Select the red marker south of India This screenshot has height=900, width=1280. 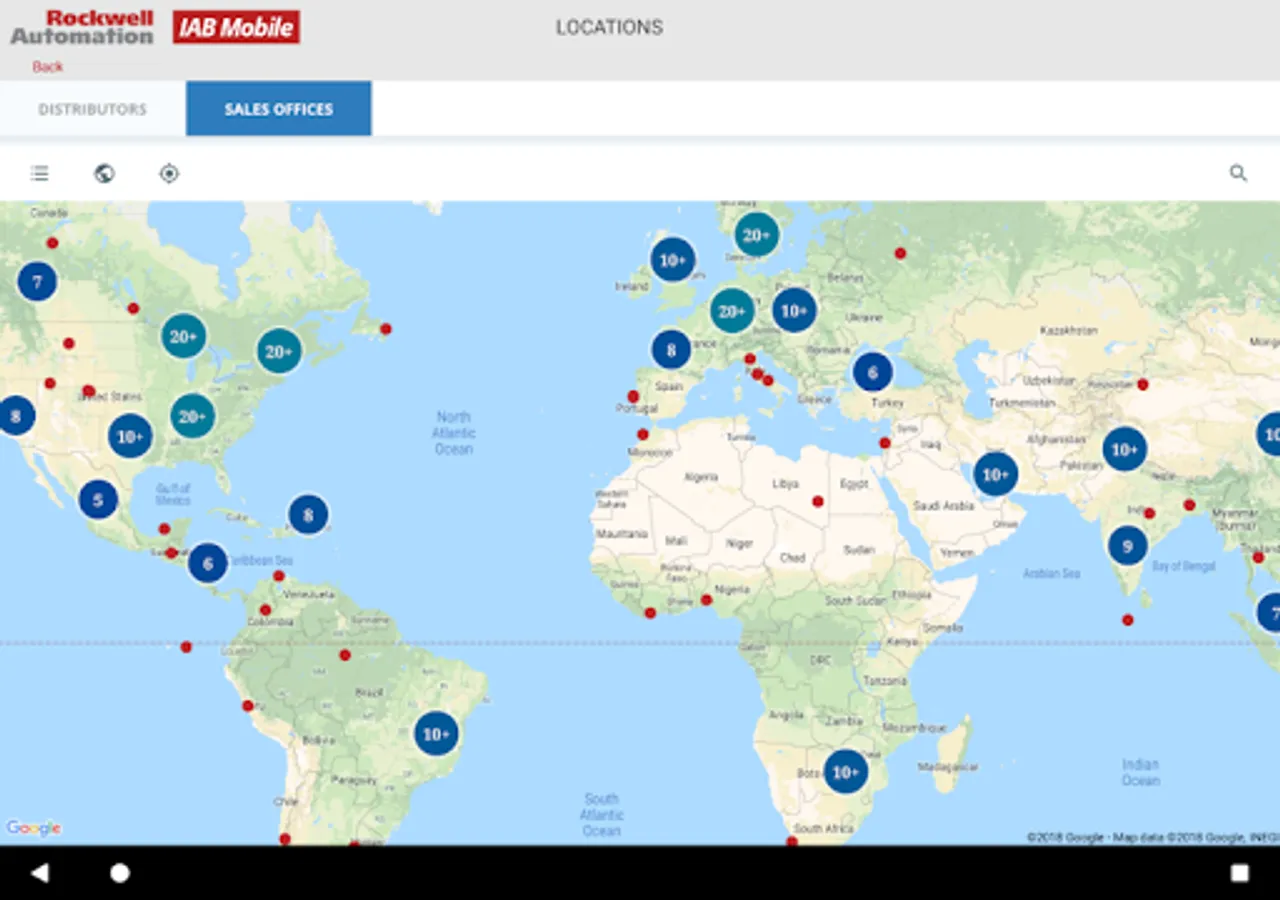tap(1128, 620)
